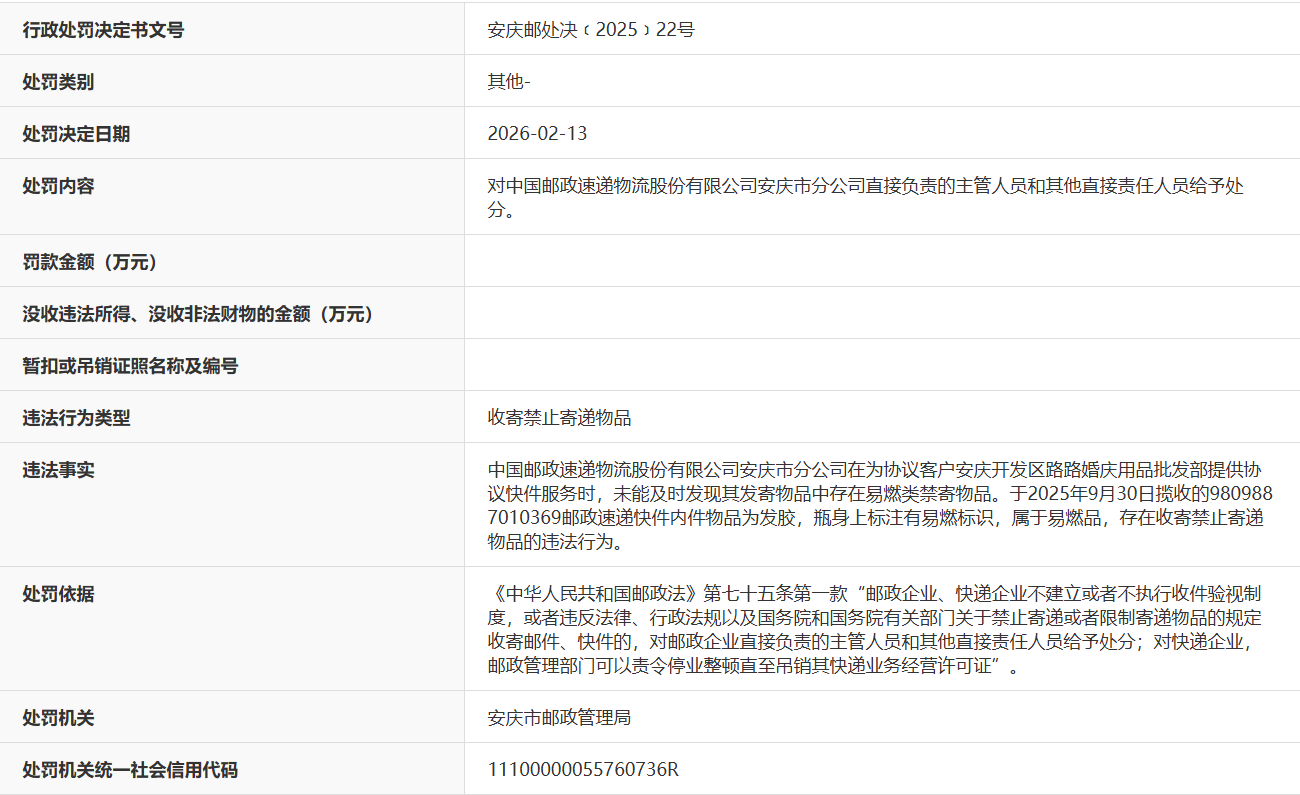The height and width of the screenshot is (795, 1300).
Task: Select the penalty category value "其他-"
Action: click(509, 82)
